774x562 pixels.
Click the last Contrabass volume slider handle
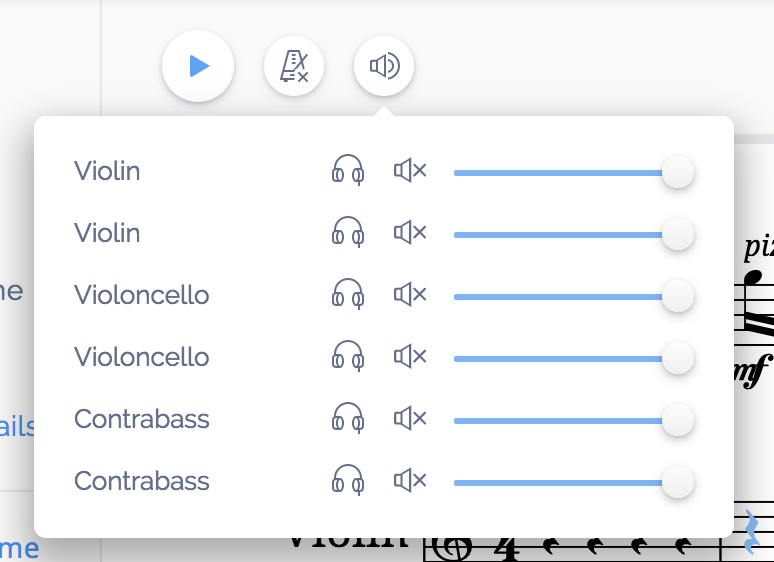coord(678,482)
